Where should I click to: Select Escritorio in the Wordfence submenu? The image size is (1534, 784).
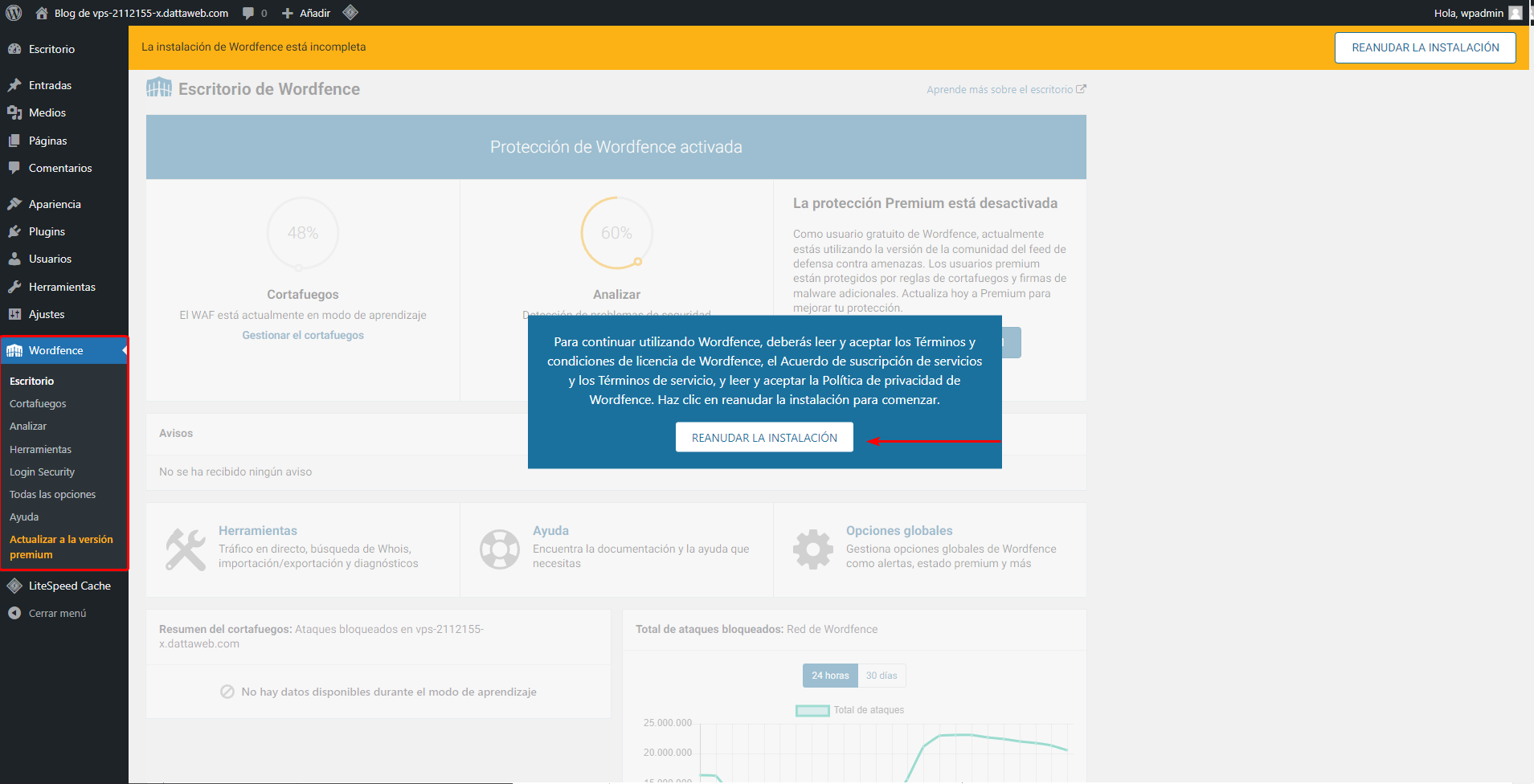31,381
